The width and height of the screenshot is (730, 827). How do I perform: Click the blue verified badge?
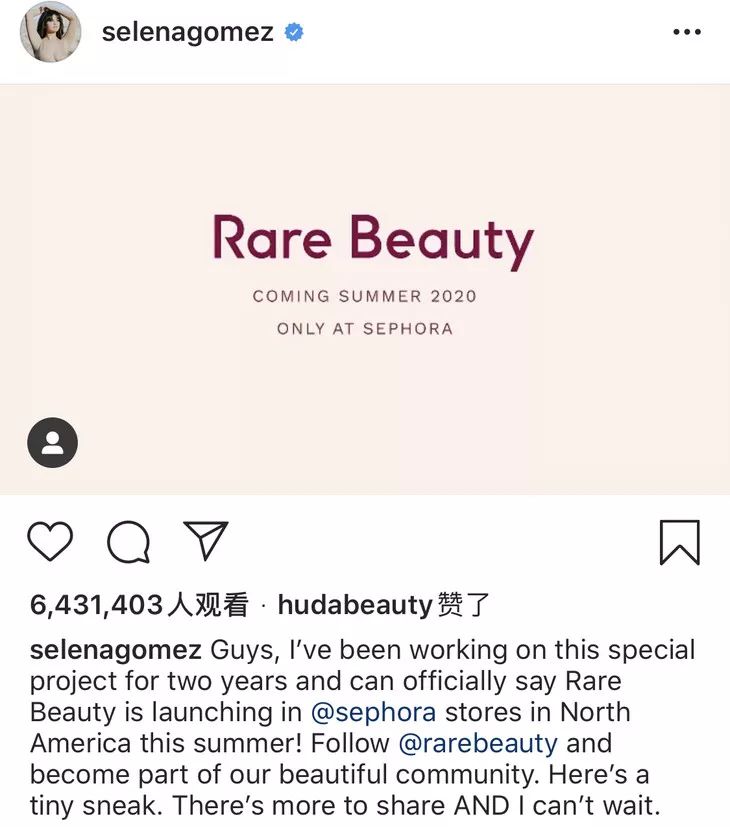tap(294, 32)
